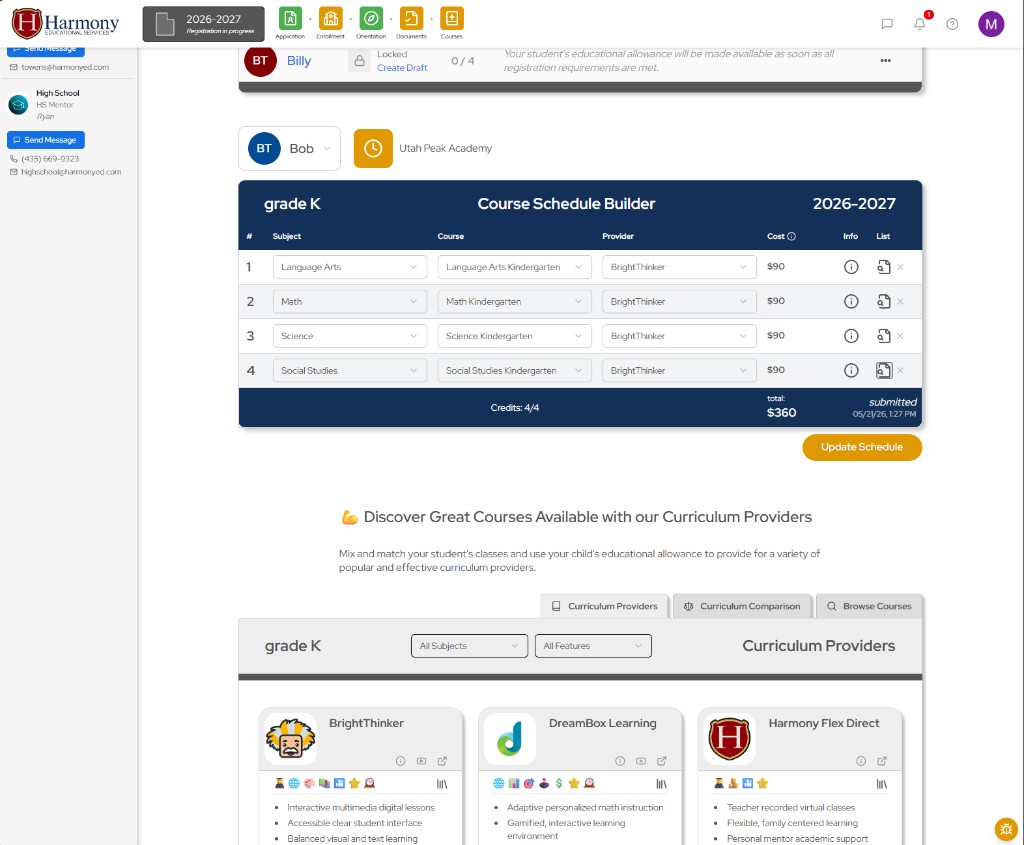The image size is (1024, 845).
Task: Open Harmony Flex Direct course library icon
Action: point(882,784)
